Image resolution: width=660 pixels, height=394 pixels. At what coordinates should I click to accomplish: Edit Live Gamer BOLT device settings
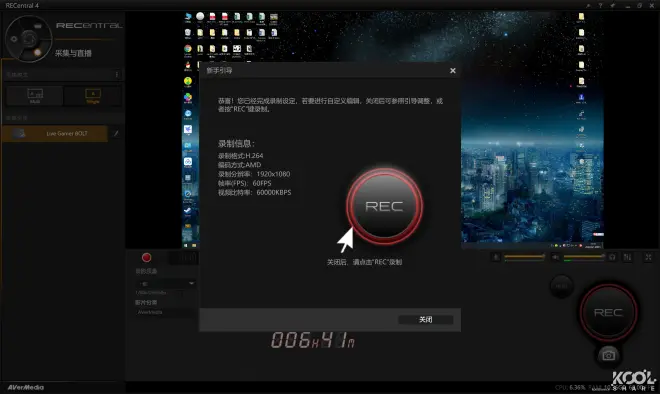116,133
